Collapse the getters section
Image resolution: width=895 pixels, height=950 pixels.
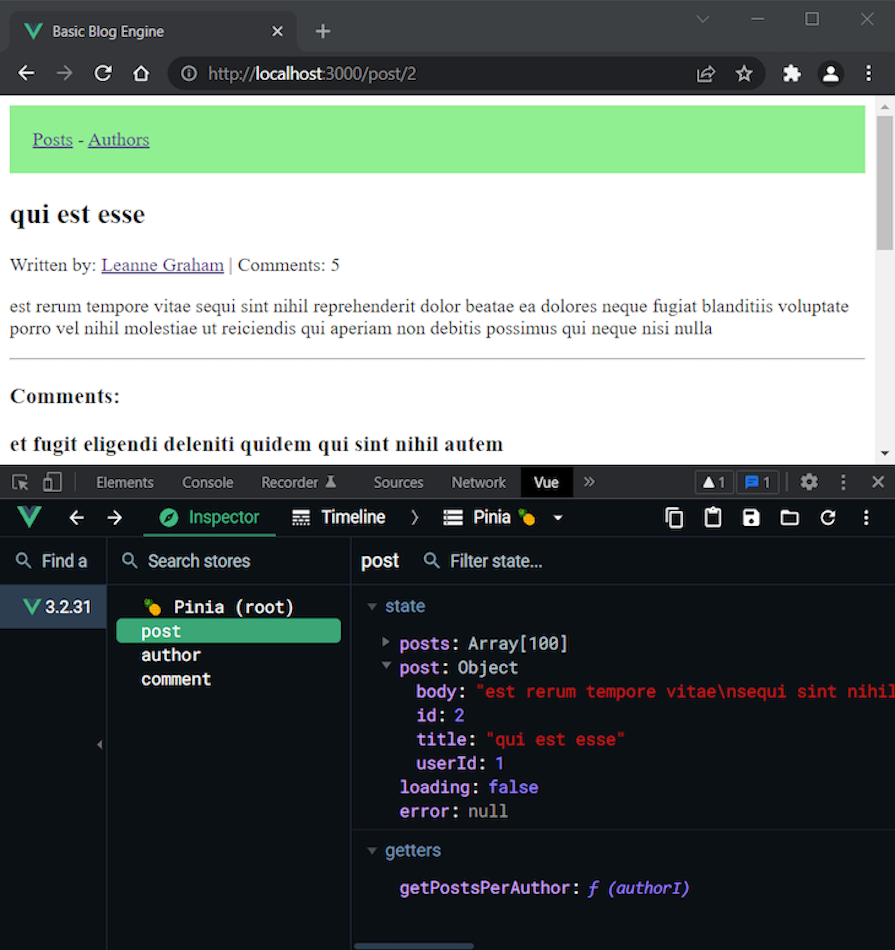click(372, 850)
